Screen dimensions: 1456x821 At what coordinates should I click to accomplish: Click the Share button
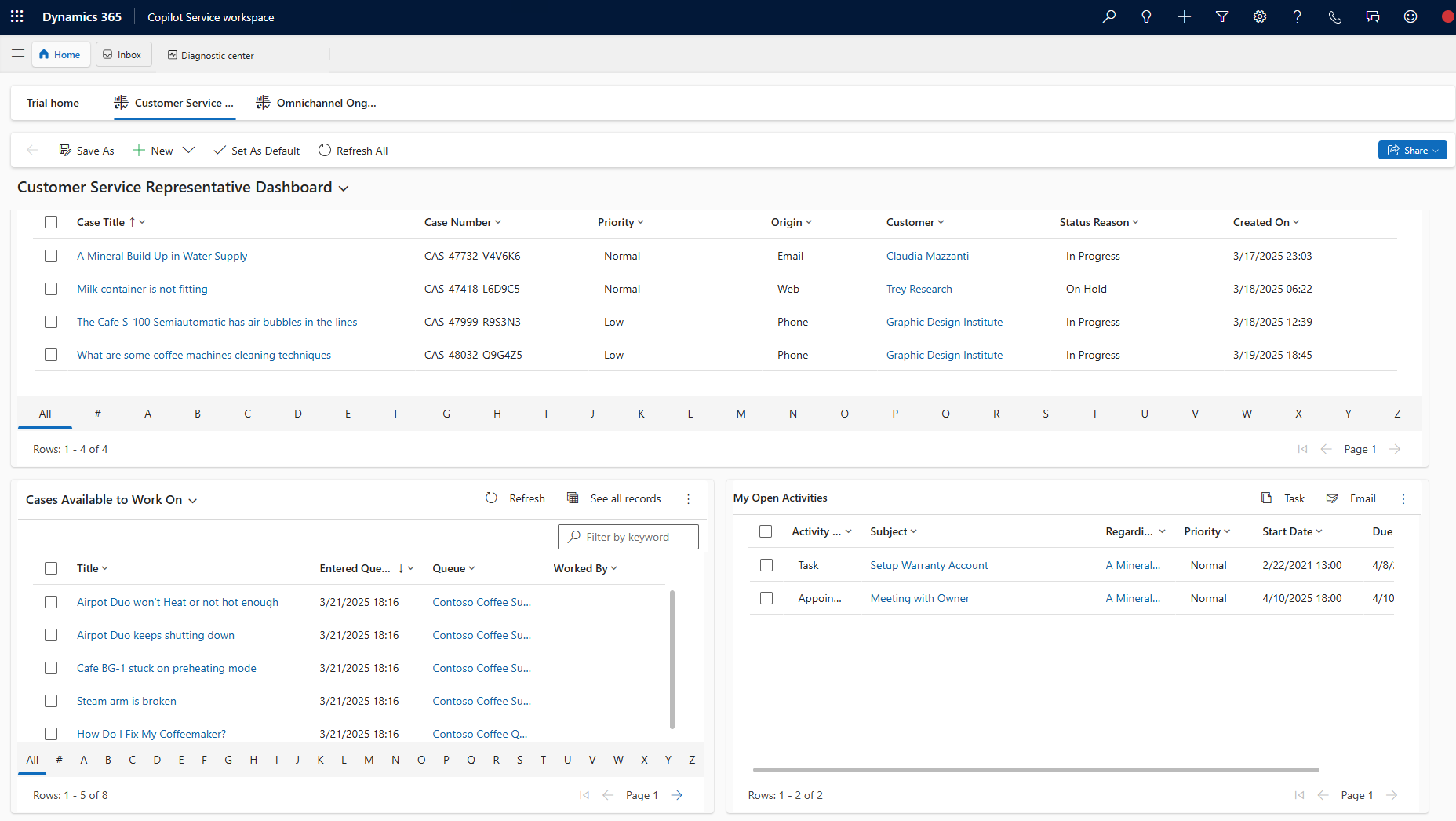[x=1412, y=150]
